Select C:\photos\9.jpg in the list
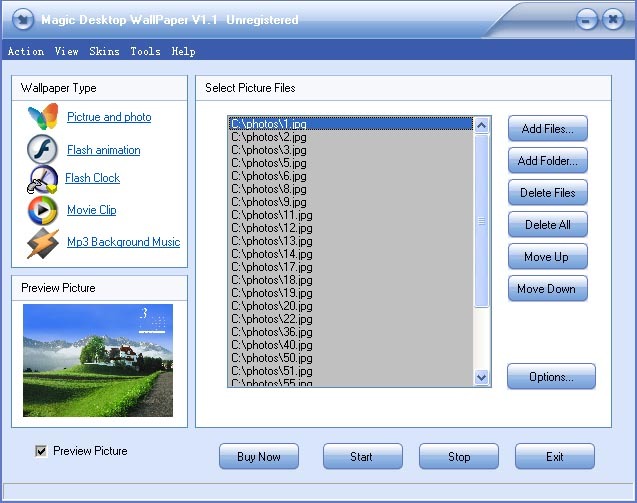Screen dimensions: 637x503 click(351, 202)
